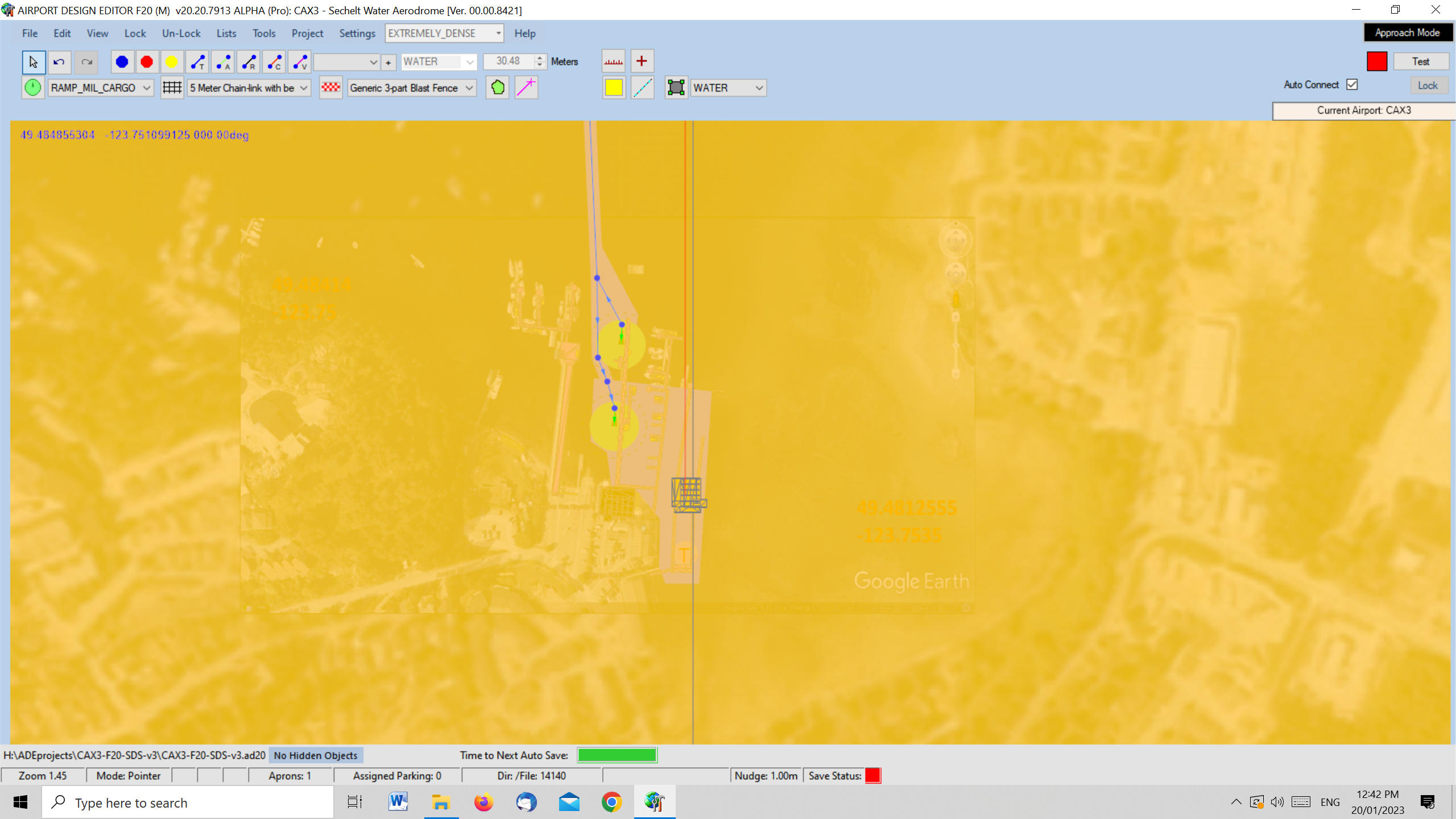Toggle the apron bounding box tool
The height and width of the screenshot is (819, 1456).
(676, 88)
